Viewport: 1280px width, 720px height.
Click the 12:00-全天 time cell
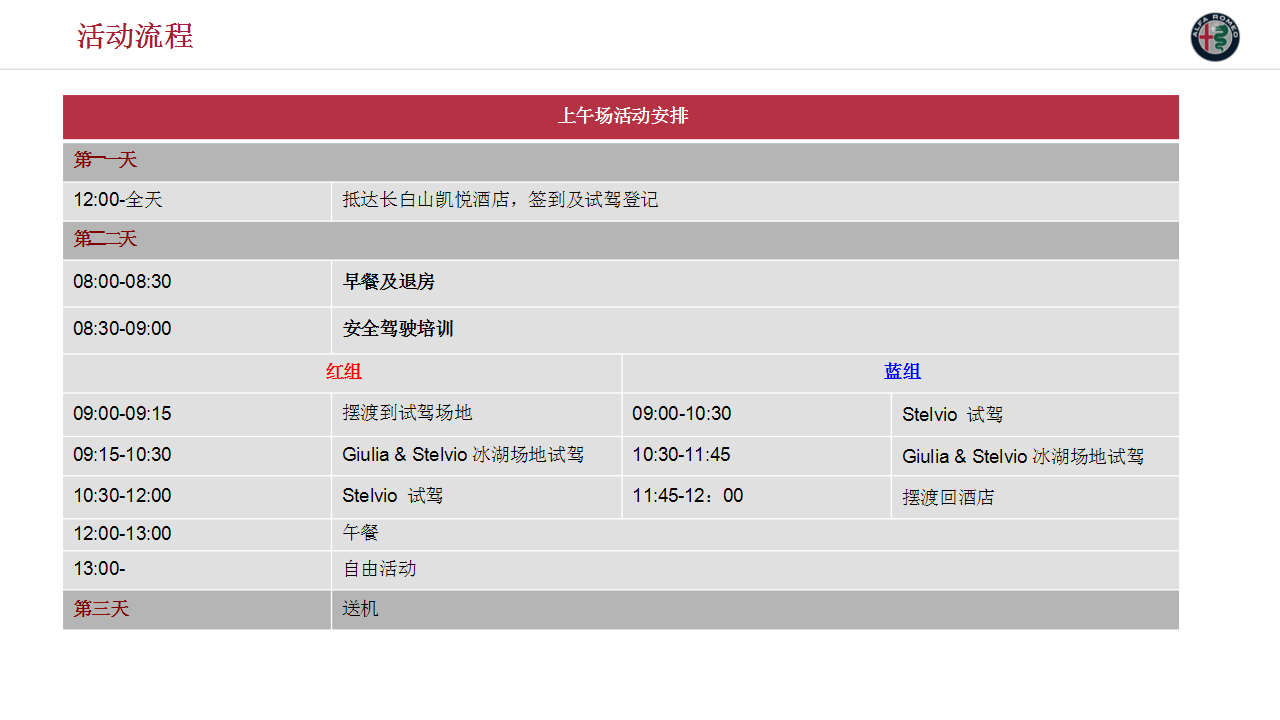coord(197,201)
